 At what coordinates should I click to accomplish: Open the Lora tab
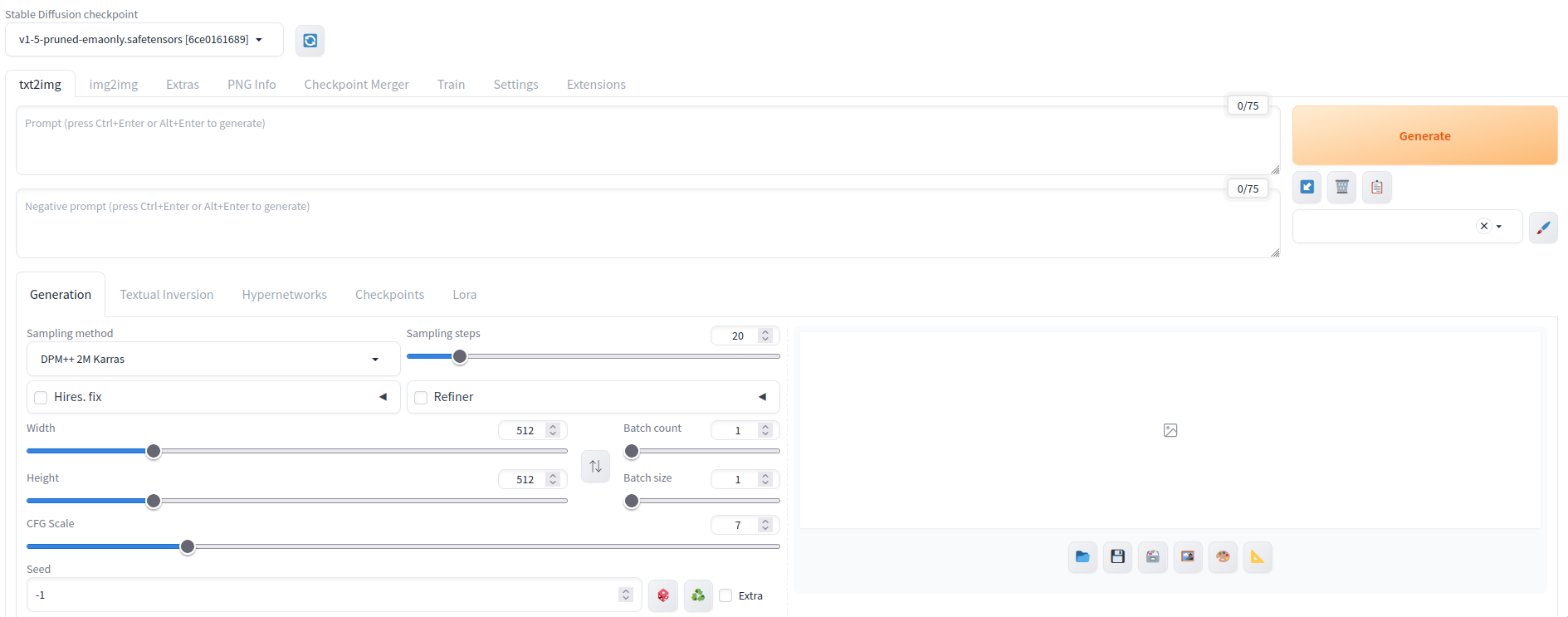click(464, 295)
